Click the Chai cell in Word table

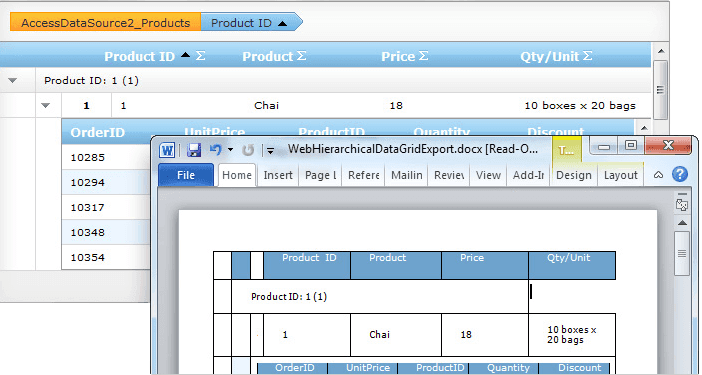(396, 335)
